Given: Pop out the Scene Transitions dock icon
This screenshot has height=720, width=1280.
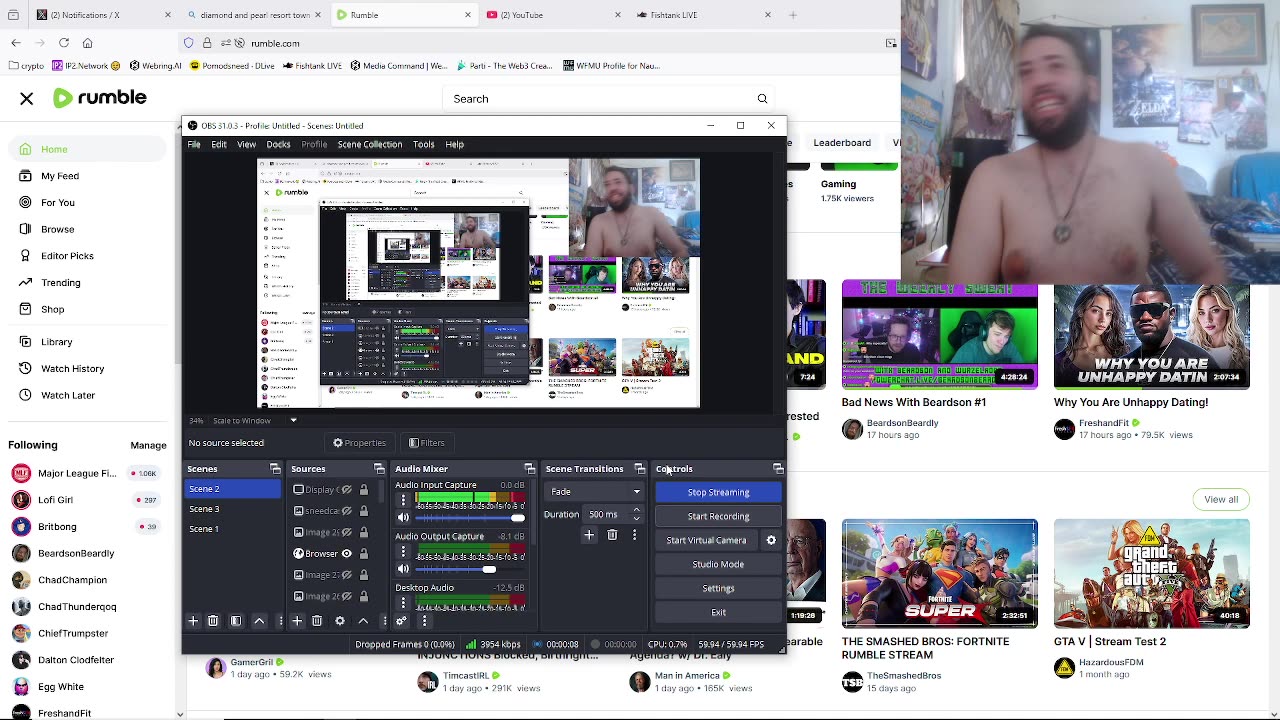Looking at the screenshot, I should click(640, 469).
